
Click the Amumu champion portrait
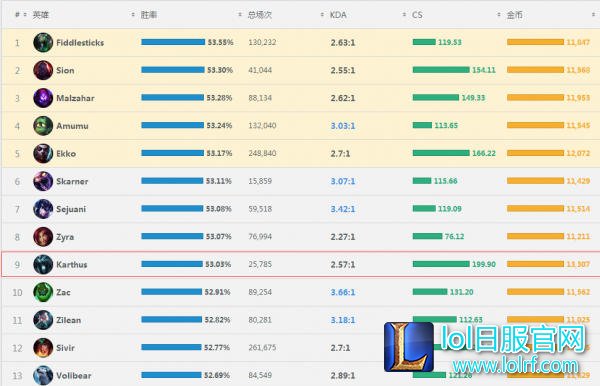tap(43, 126)
